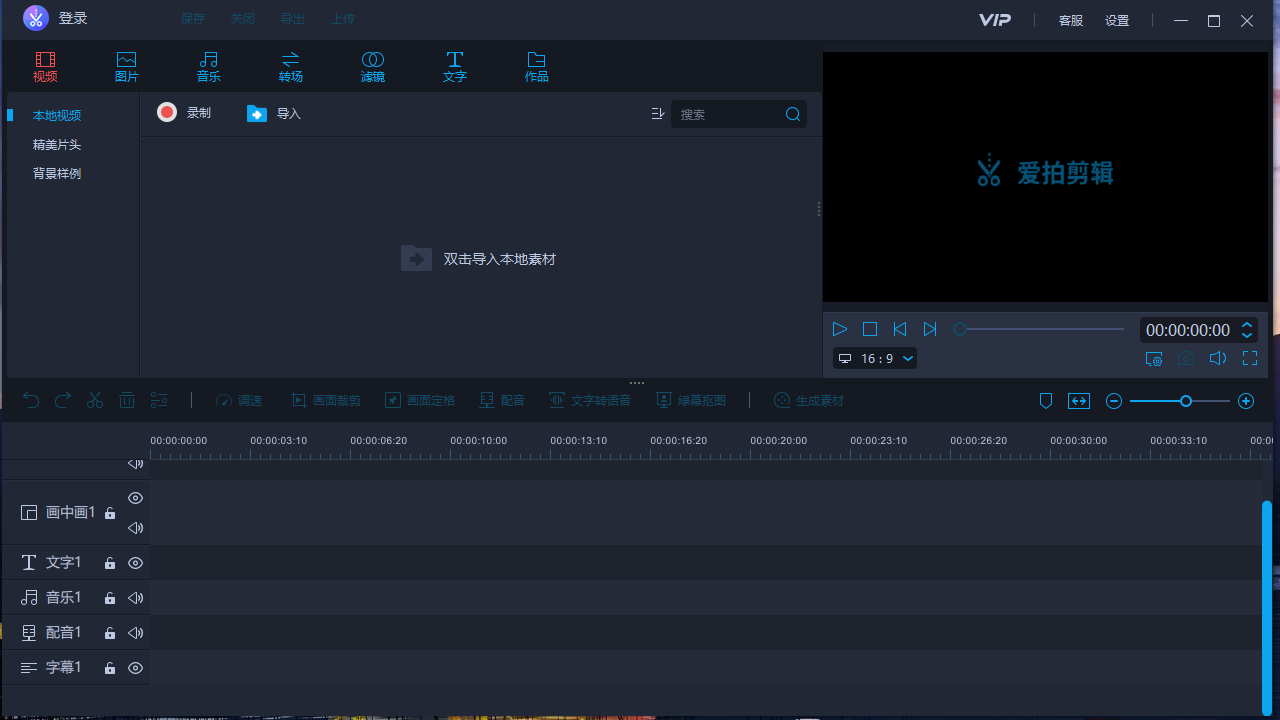This screenshot has height=720, width=1280.
Task: Click the 生成素材 generate material tool
Action: (x=809, y=400)
